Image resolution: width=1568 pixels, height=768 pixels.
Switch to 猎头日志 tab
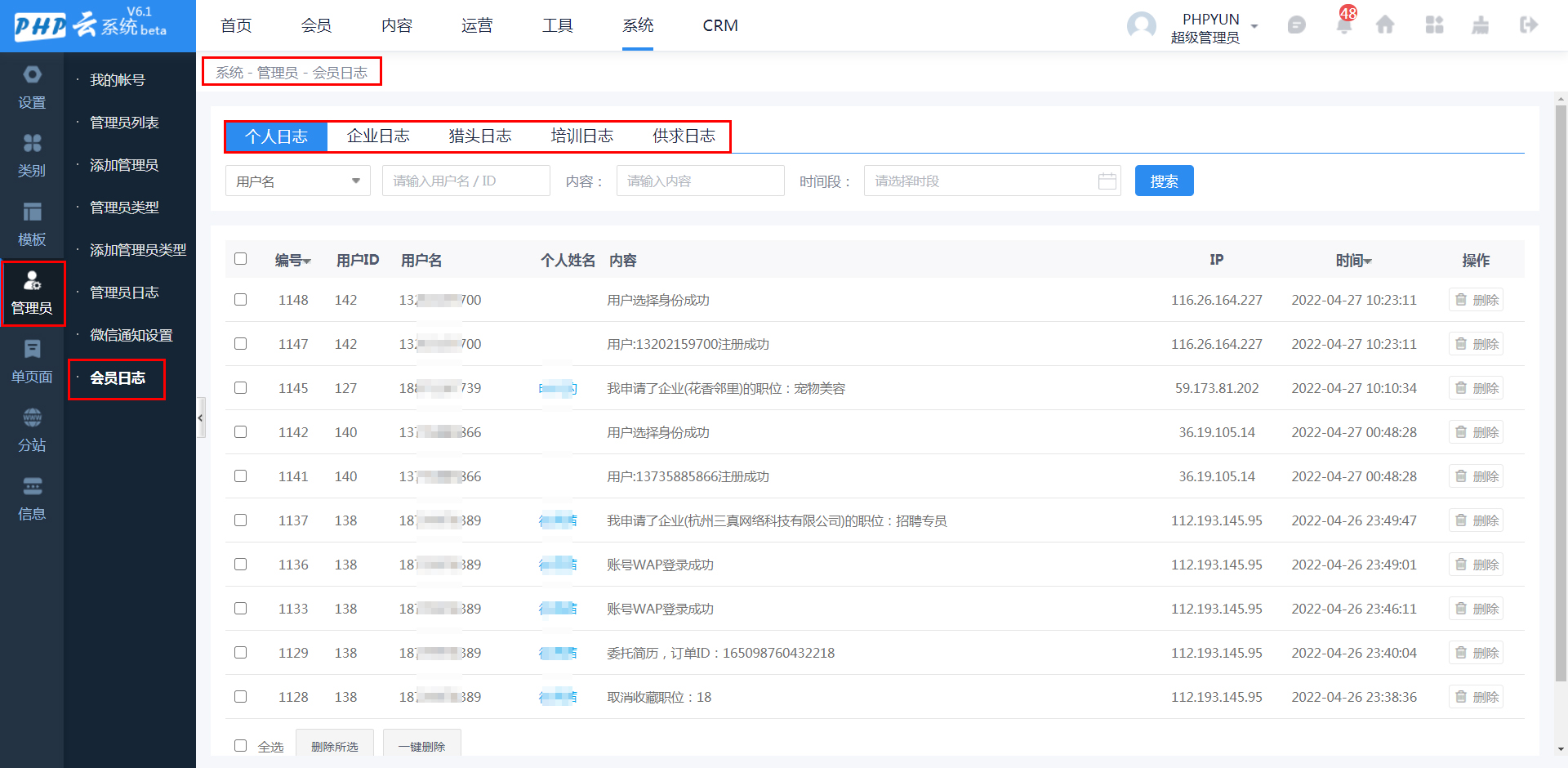[480, 136]
